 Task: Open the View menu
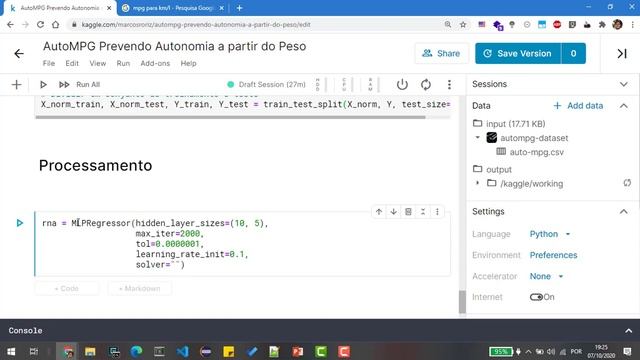click(x=98, y=63)
